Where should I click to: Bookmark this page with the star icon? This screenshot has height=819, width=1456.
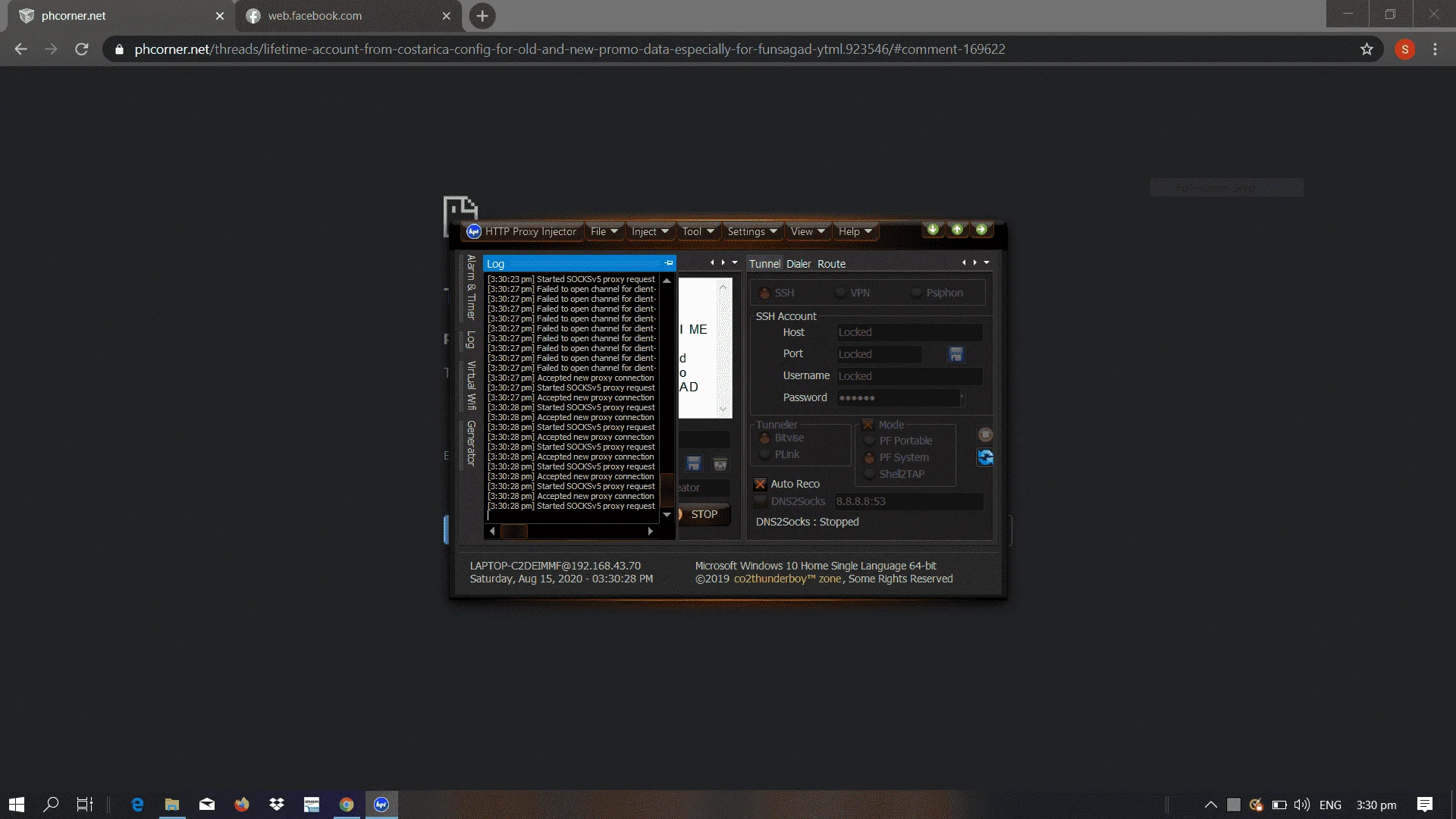point(1367,49)
